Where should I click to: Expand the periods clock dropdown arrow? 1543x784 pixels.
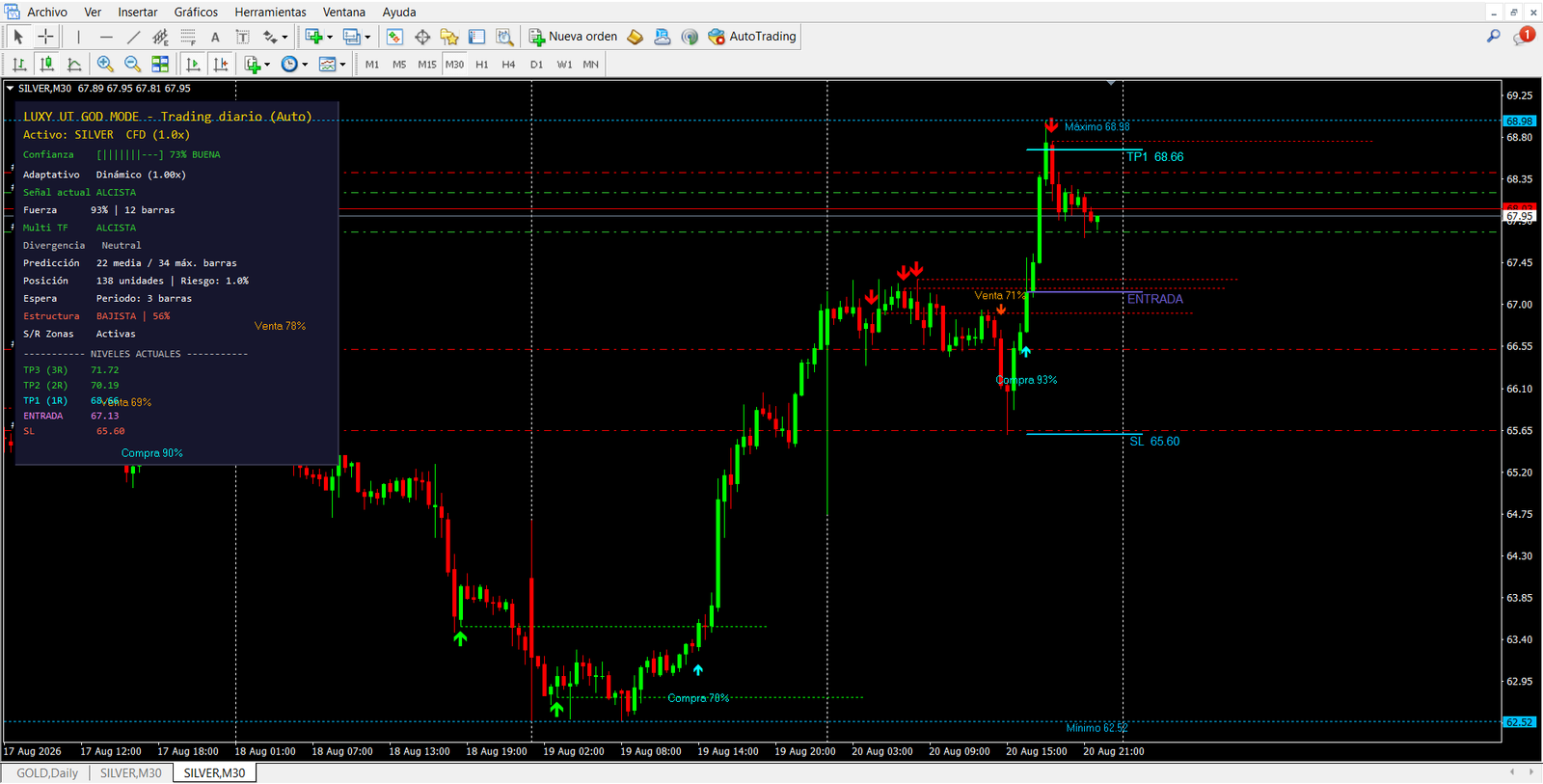tap(305, 65)
